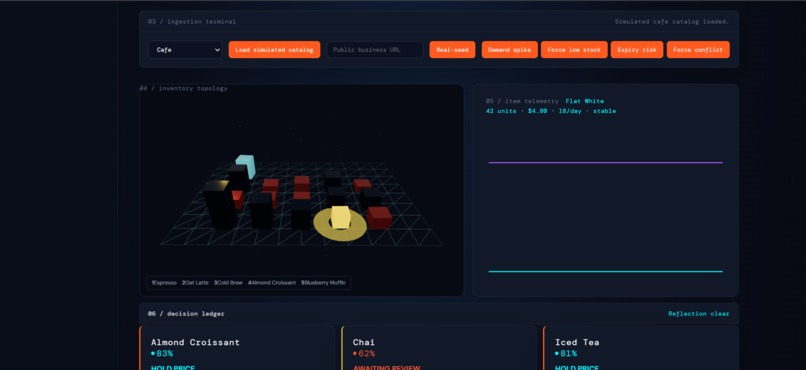Viewport: 806px width, 370px height.
Task: Click the Flat White telemetry title
Action: click(x=584, y=101)
